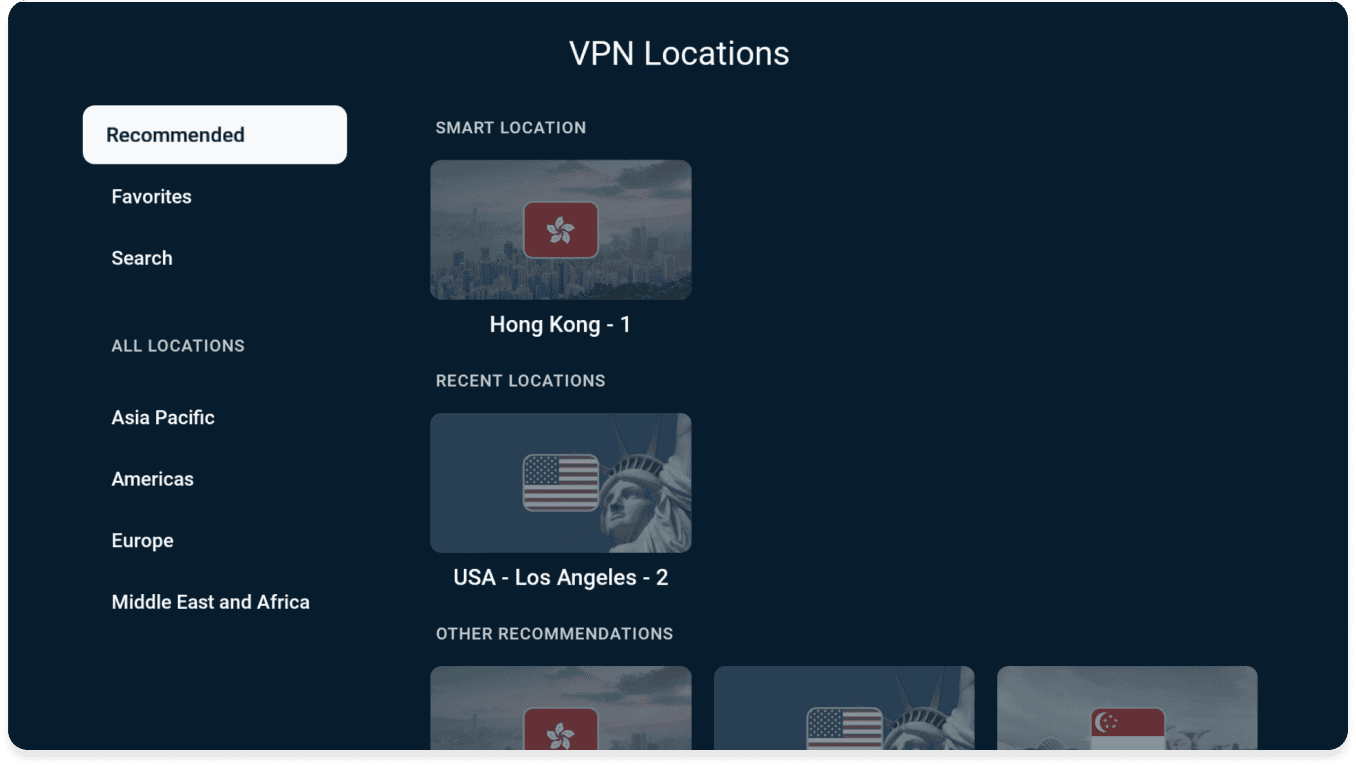The height and width of the screenshot is (766, 1356).
Task: Open Search in the sidebar
Action: [x=142, y=258]
